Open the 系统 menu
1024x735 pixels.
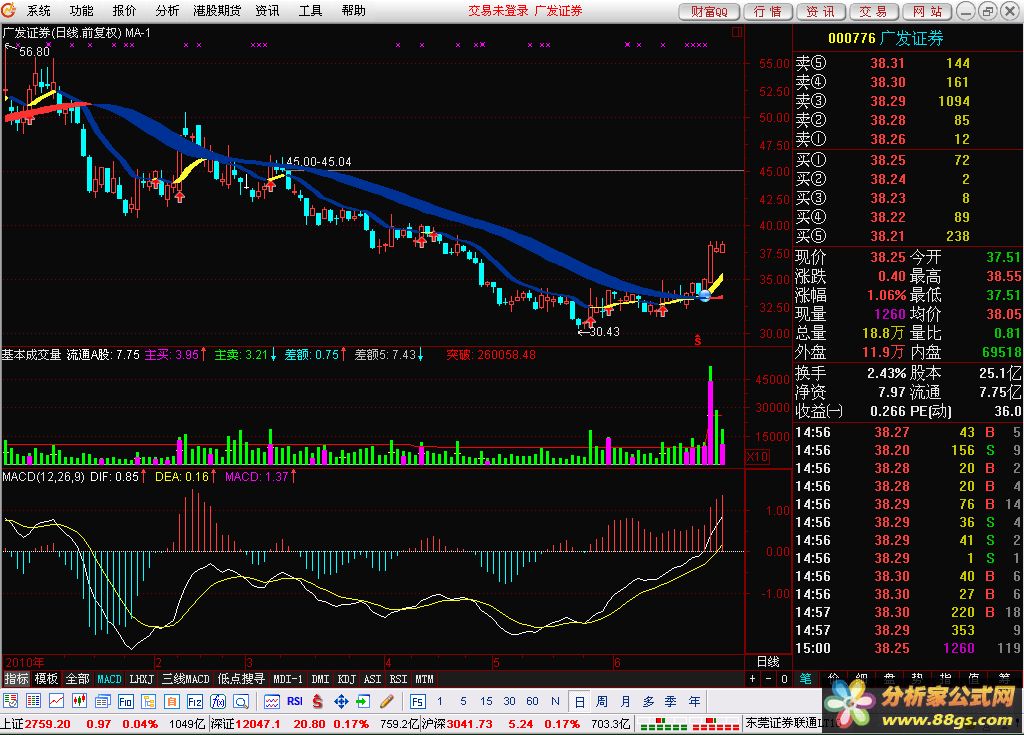pyautogui.click(x=38, y=10)
